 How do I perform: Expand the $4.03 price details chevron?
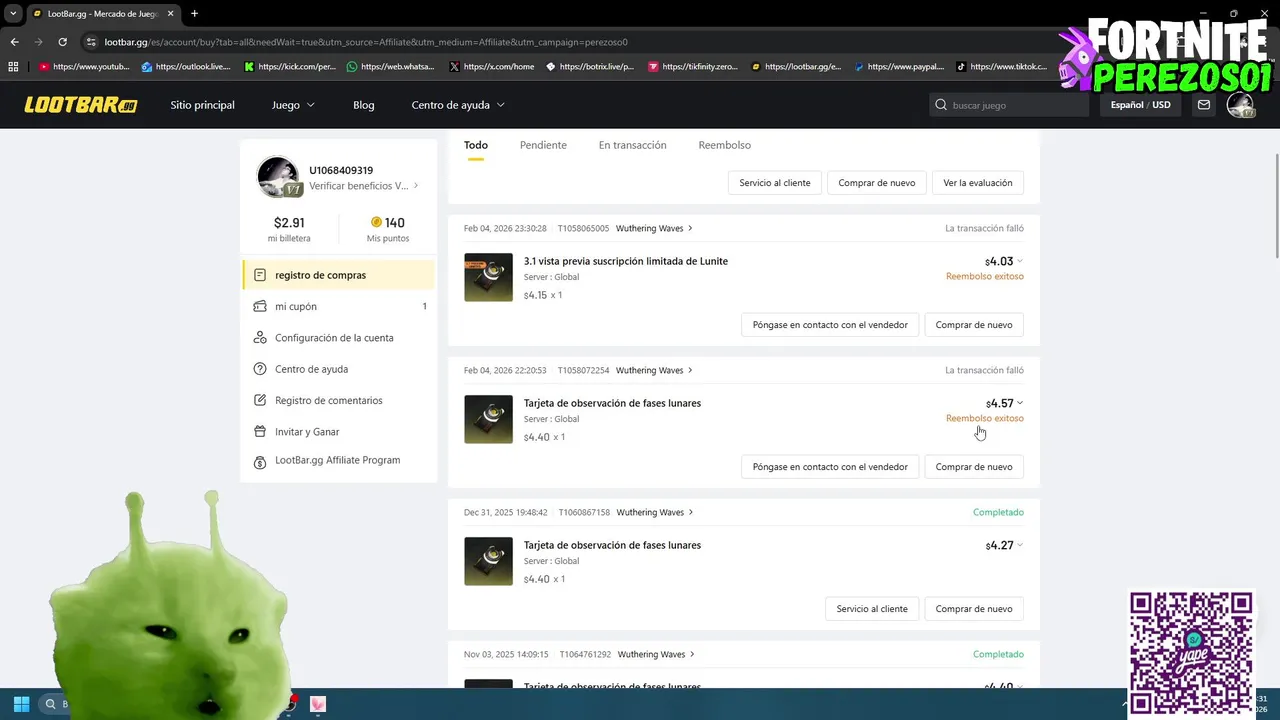pyautogui.click(x=1020, y=262)
